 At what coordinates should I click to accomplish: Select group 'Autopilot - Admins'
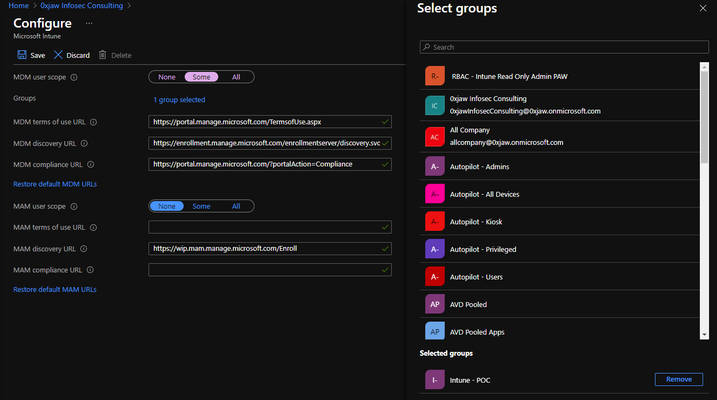tap(560, 166)
